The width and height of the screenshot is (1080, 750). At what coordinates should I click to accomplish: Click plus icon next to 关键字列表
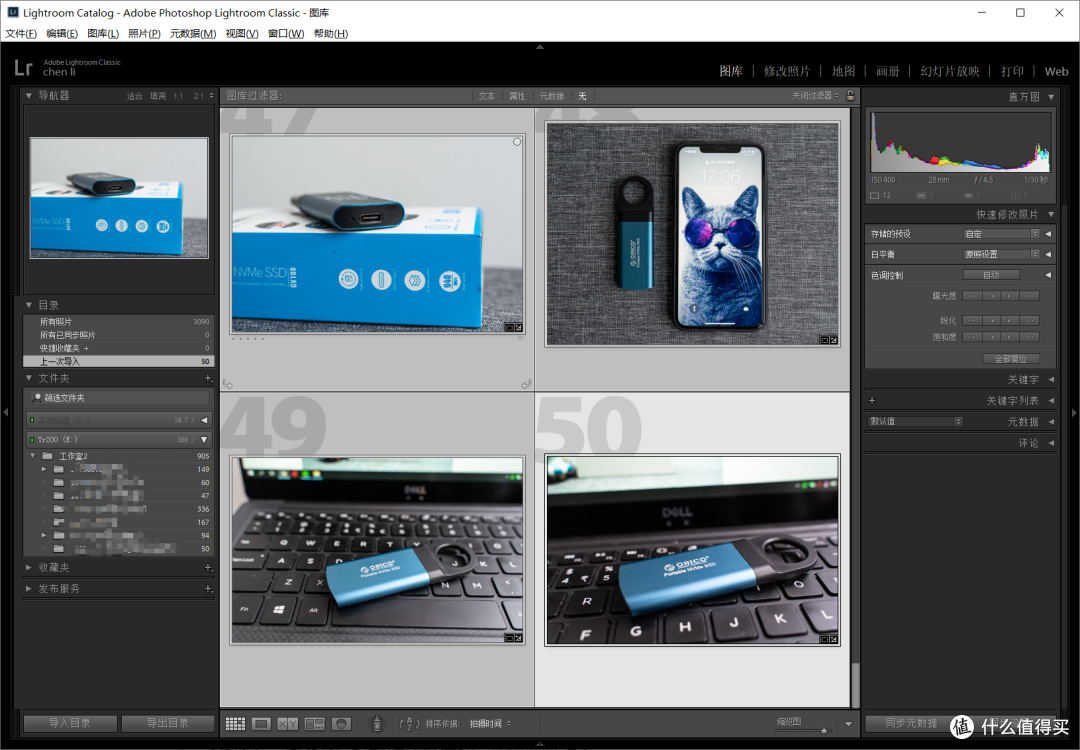[872, 400]
